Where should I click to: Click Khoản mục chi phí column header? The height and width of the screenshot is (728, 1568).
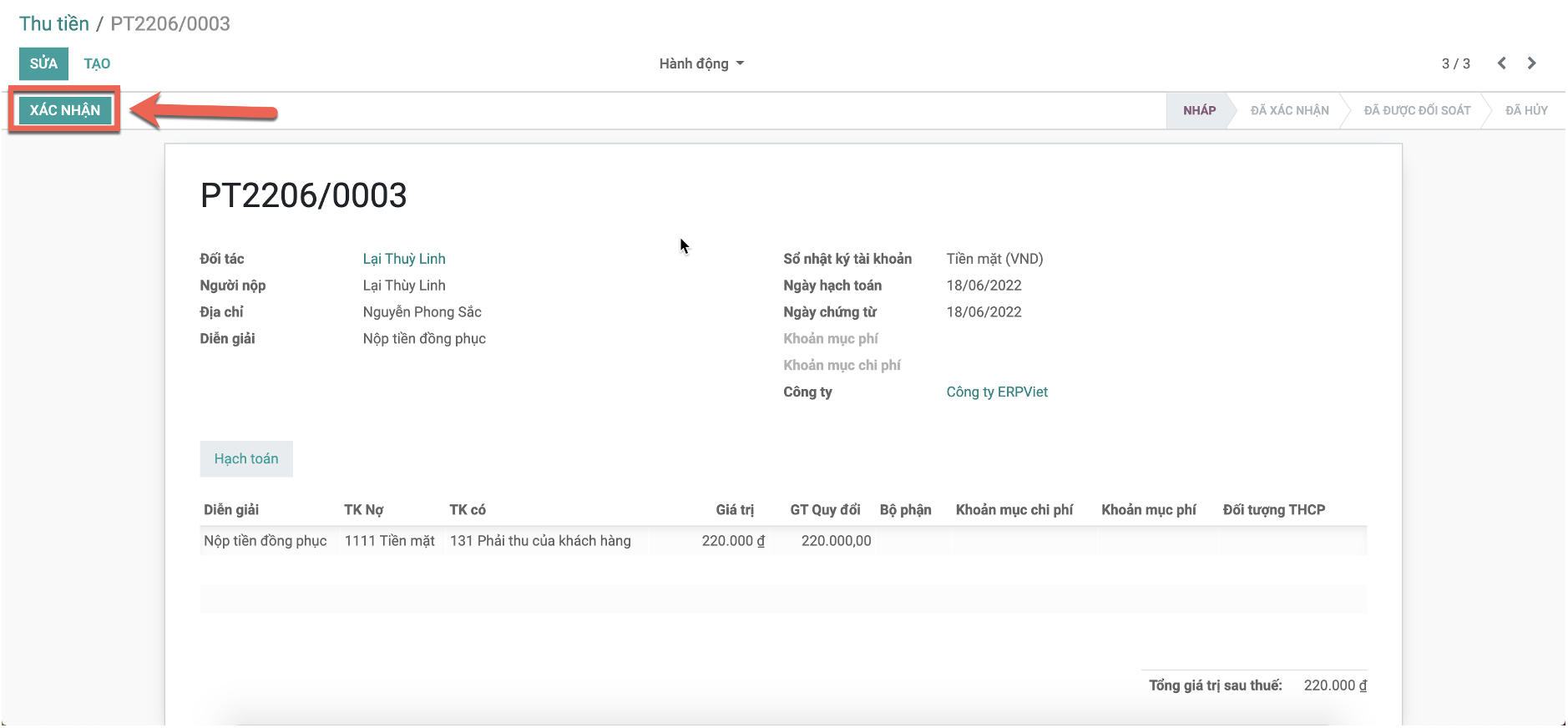coord(1014,510)
